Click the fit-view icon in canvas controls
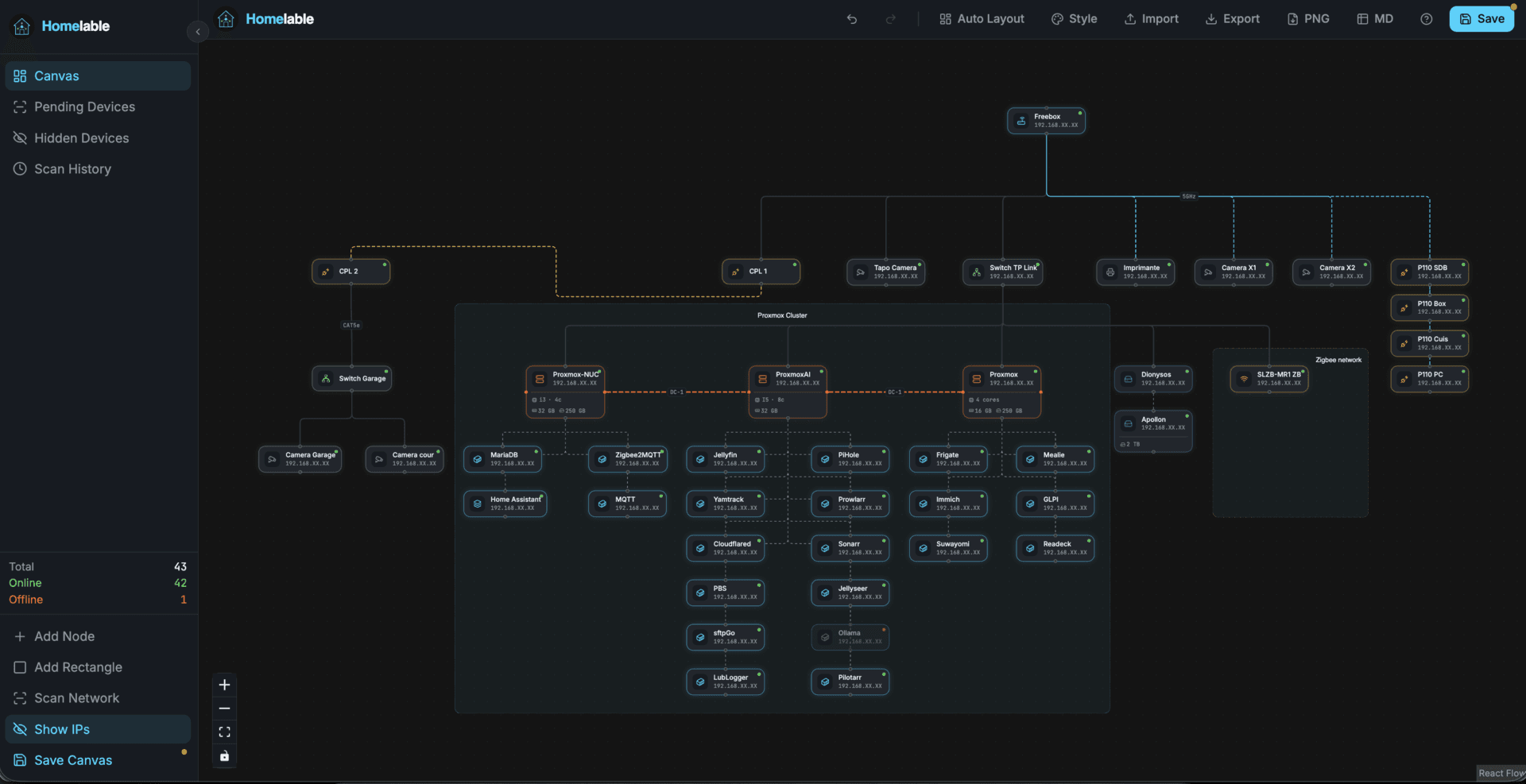The image size is (1526, 784). (x=224, y=732)
